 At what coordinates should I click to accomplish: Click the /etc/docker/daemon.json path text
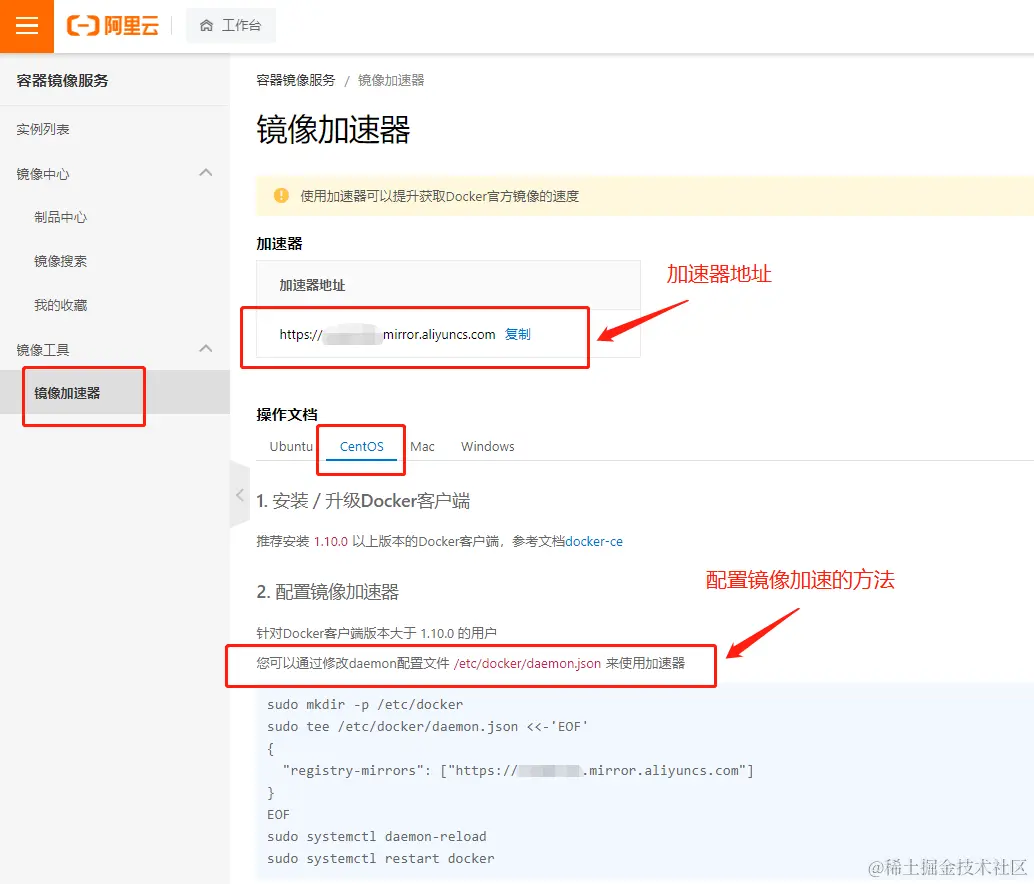(527, 663)
